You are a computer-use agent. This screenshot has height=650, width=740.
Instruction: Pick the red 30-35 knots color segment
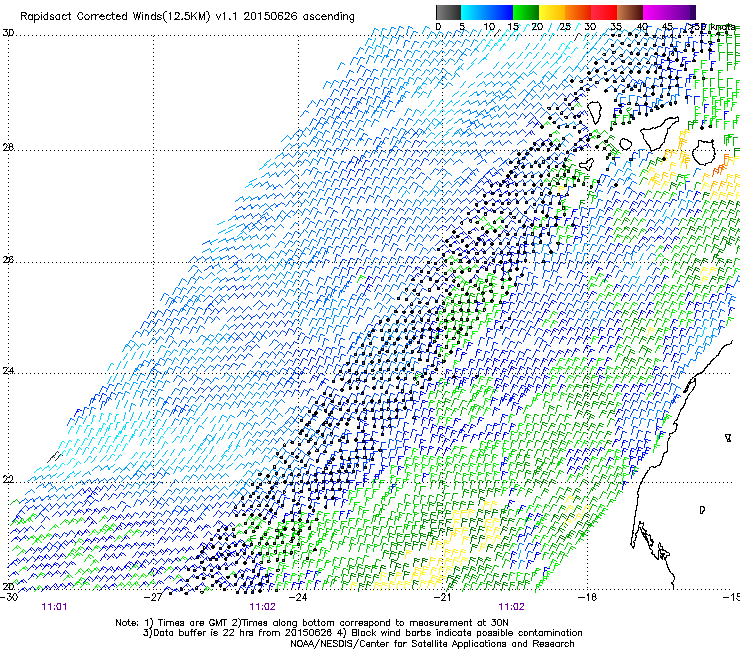click(604, 12)
